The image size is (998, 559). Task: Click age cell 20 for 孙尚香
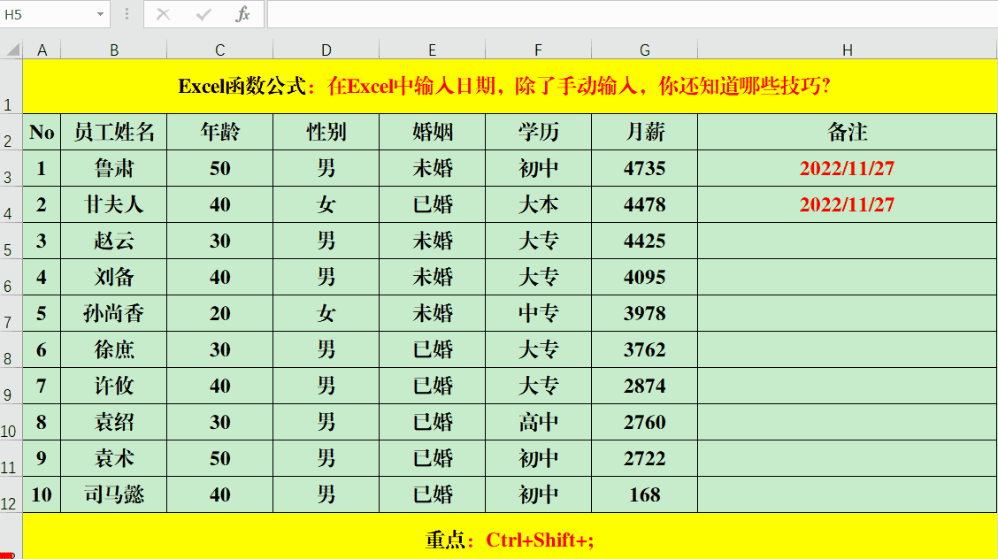pos(220,314)
